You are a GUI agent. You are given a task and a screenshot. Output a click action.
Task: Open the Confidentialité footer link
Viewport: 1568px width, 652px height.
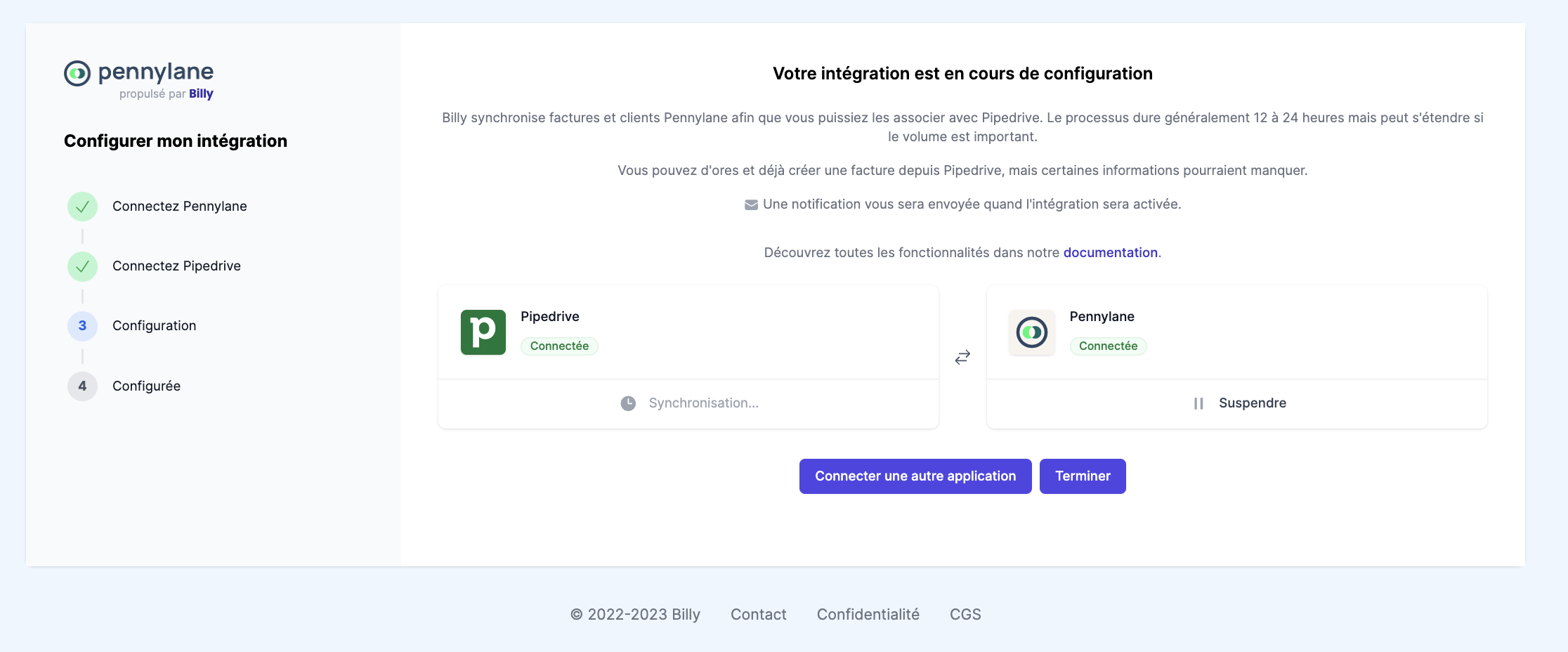pos(868,614)
